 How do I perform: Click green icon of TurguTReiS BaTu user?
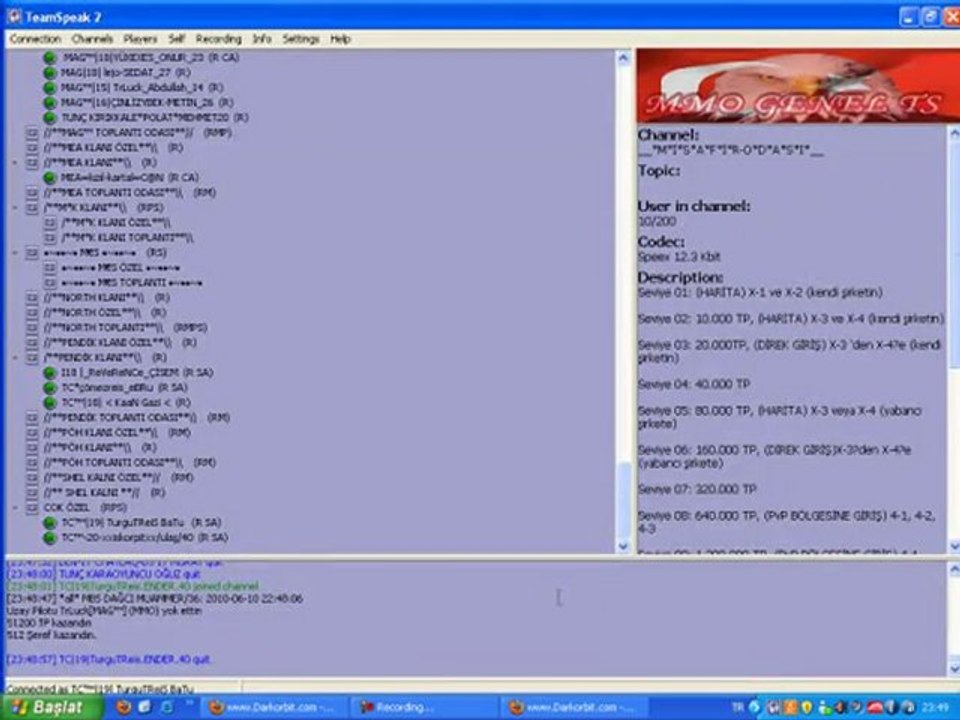(x=50, y=523)
